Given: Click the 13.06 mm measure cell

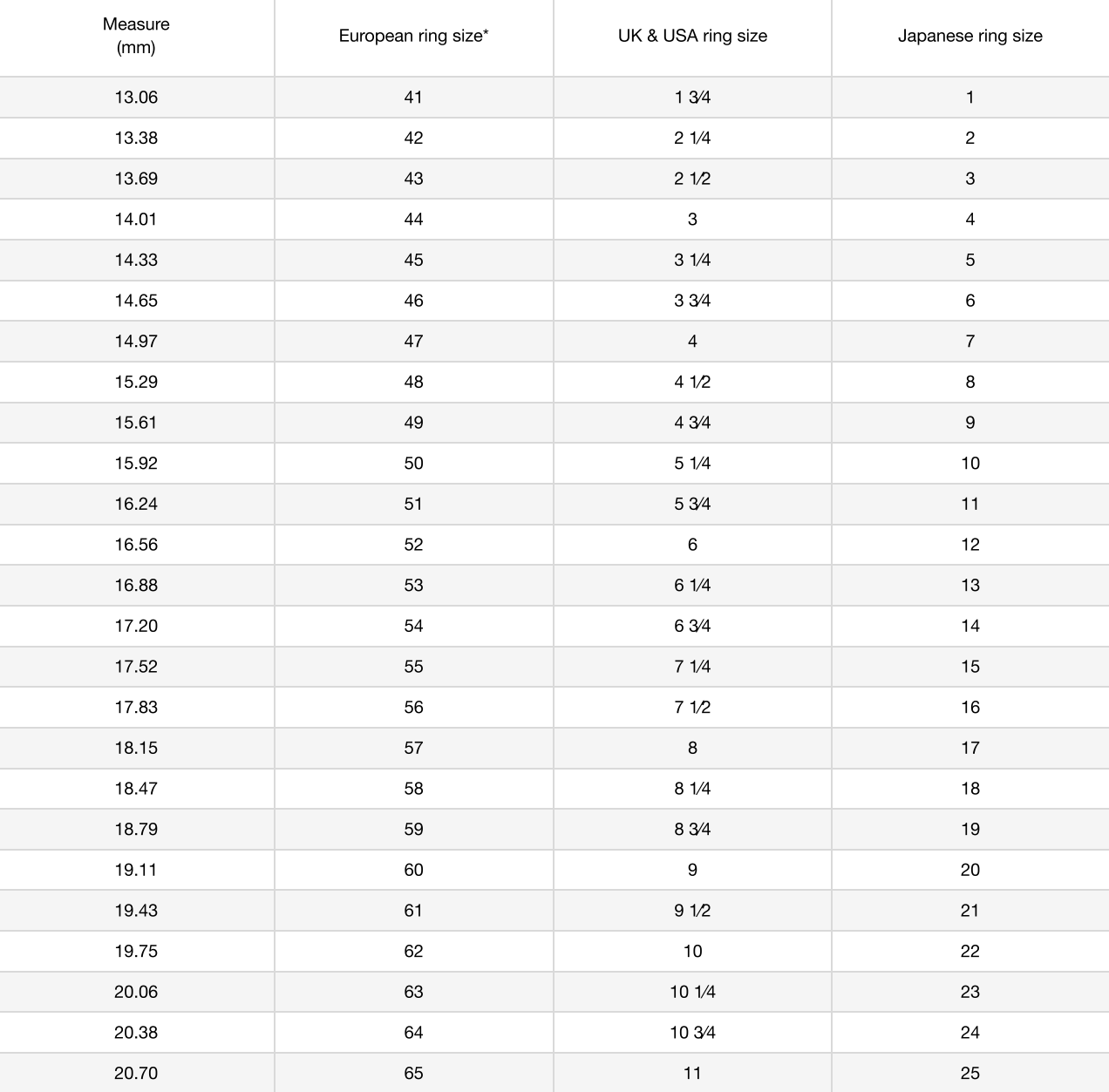Looking at the screenshot, I should [136, 97].
